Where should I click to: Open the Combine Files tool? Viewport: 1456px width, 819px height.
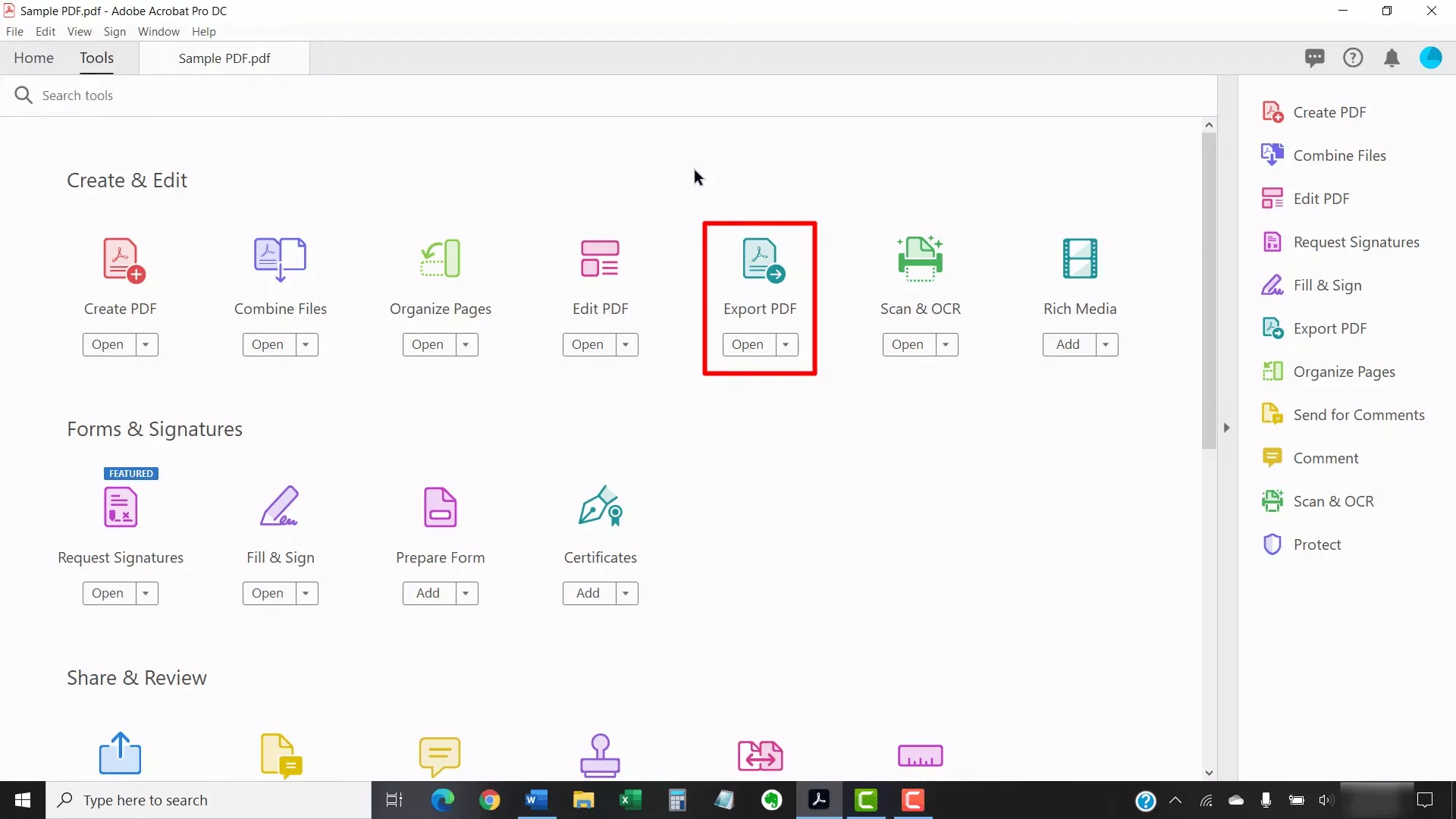267,344
